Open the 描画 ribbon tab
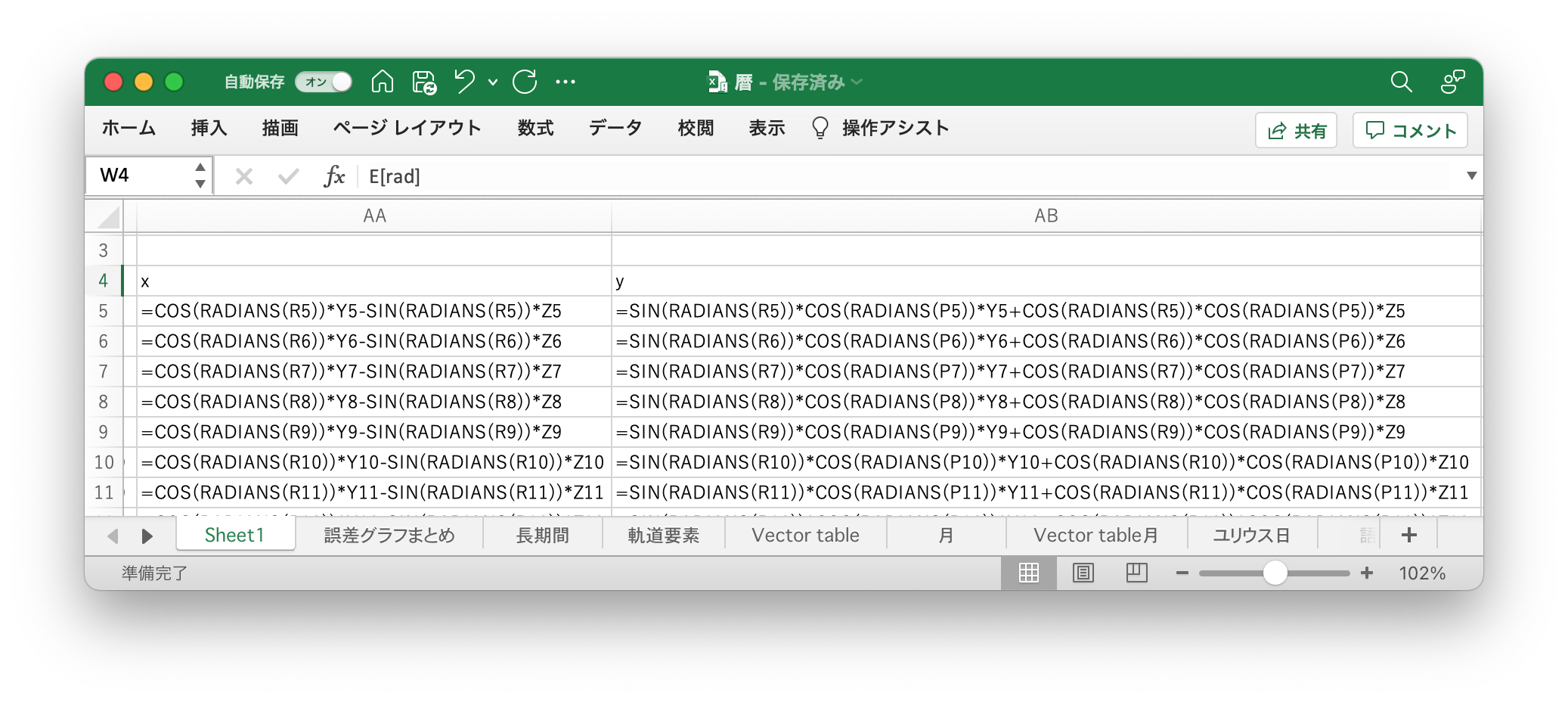 pyautogui.click(x=280, y=128)
